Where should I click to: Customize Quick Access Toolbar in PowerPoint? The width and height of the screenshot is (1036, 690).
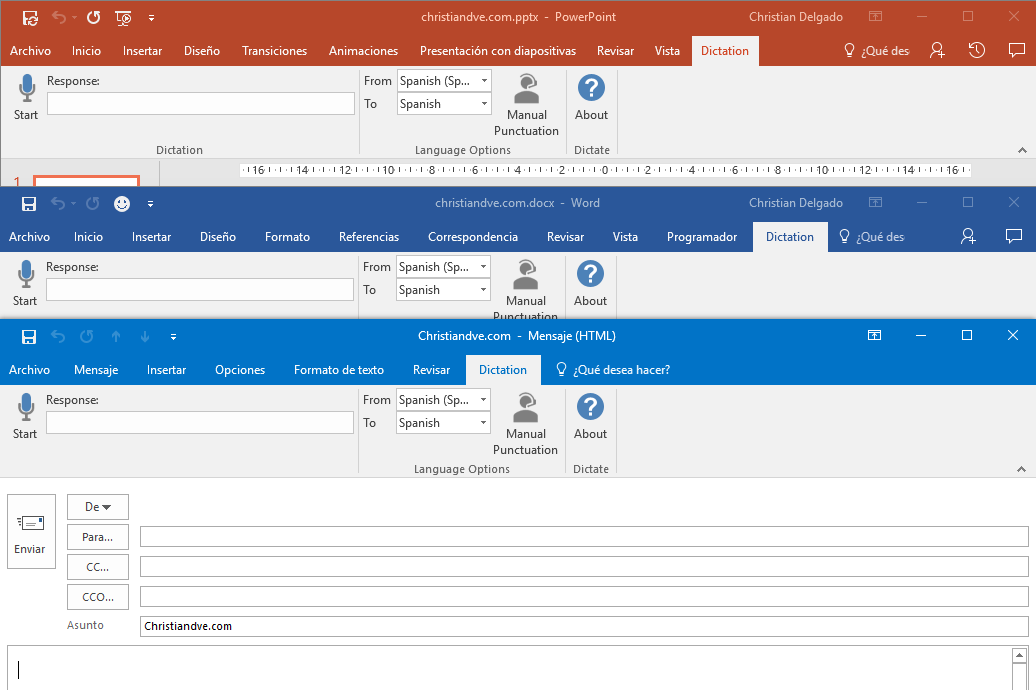(151, 19)
